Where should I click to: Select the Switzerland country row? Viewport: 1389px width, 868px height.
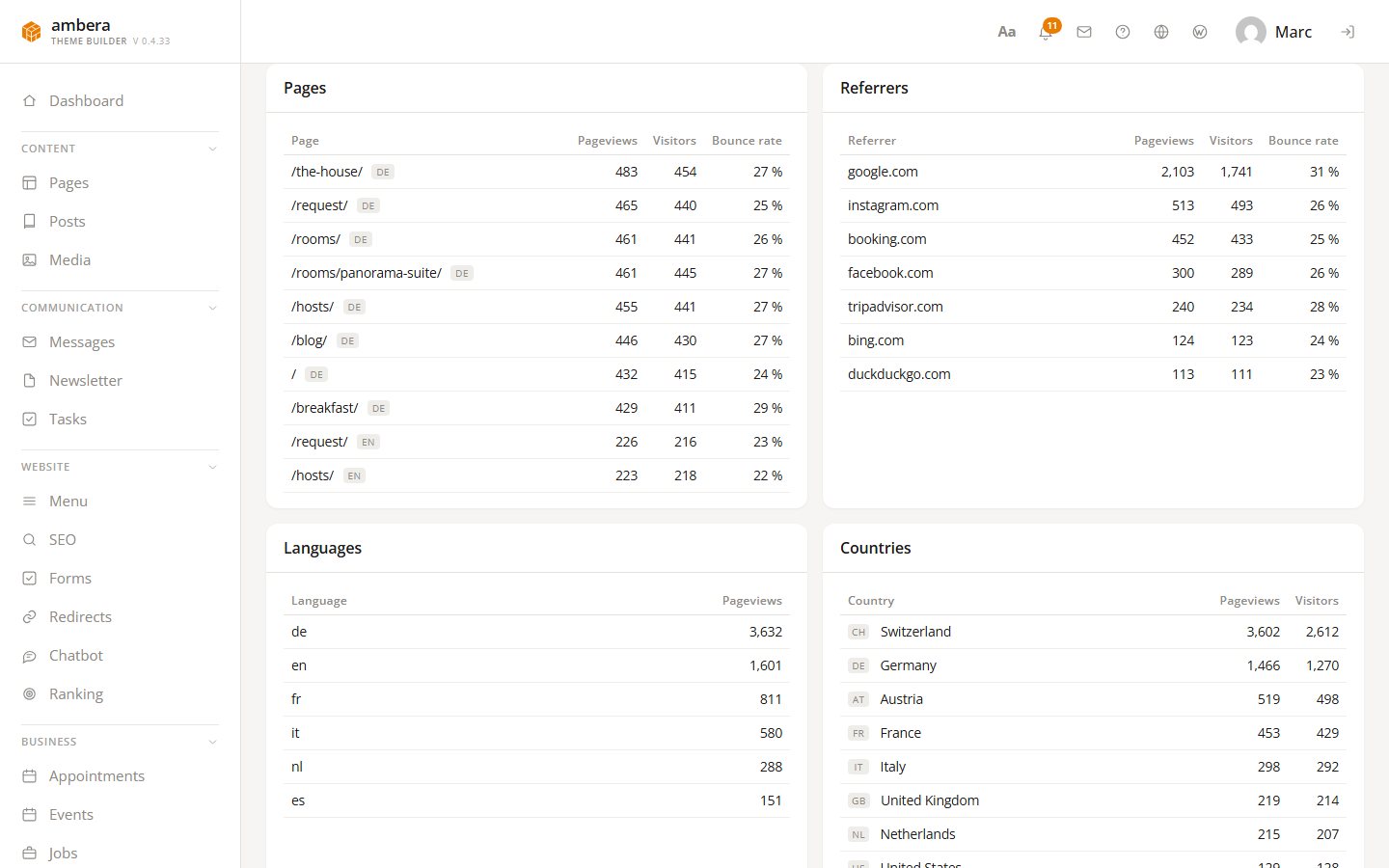tap(1093, 632)
